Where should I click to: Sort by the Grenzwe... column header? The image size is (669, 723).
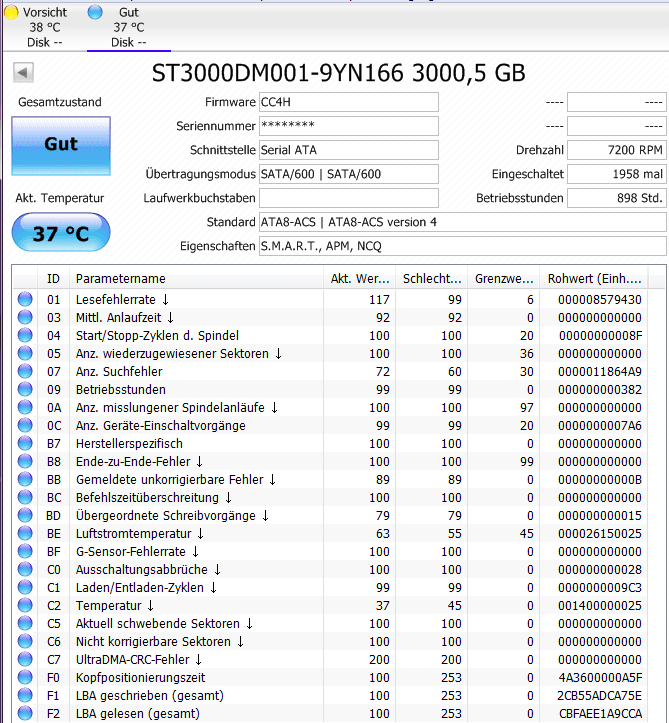coord(504,279)
